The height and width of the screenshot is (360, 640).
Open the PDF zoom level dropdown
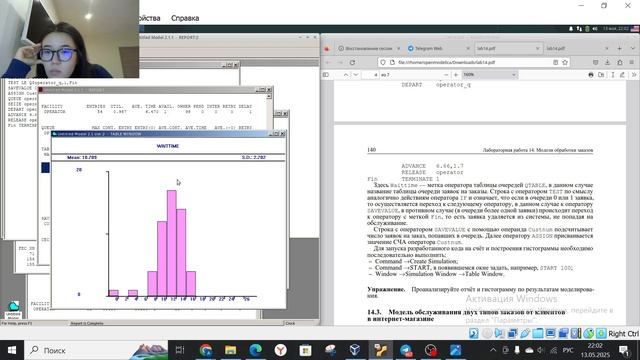point(490,75)
